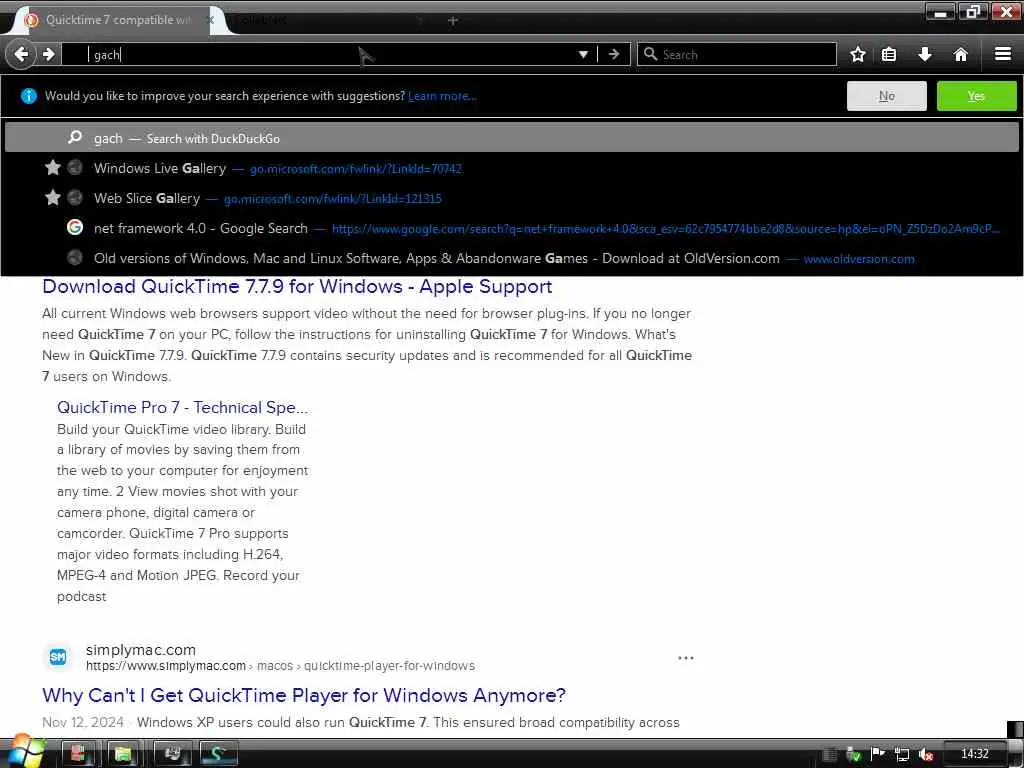Viewport: 1024px width, 768px height.
Task: Open the network tray icon
Action: click(x=902, y=755)
